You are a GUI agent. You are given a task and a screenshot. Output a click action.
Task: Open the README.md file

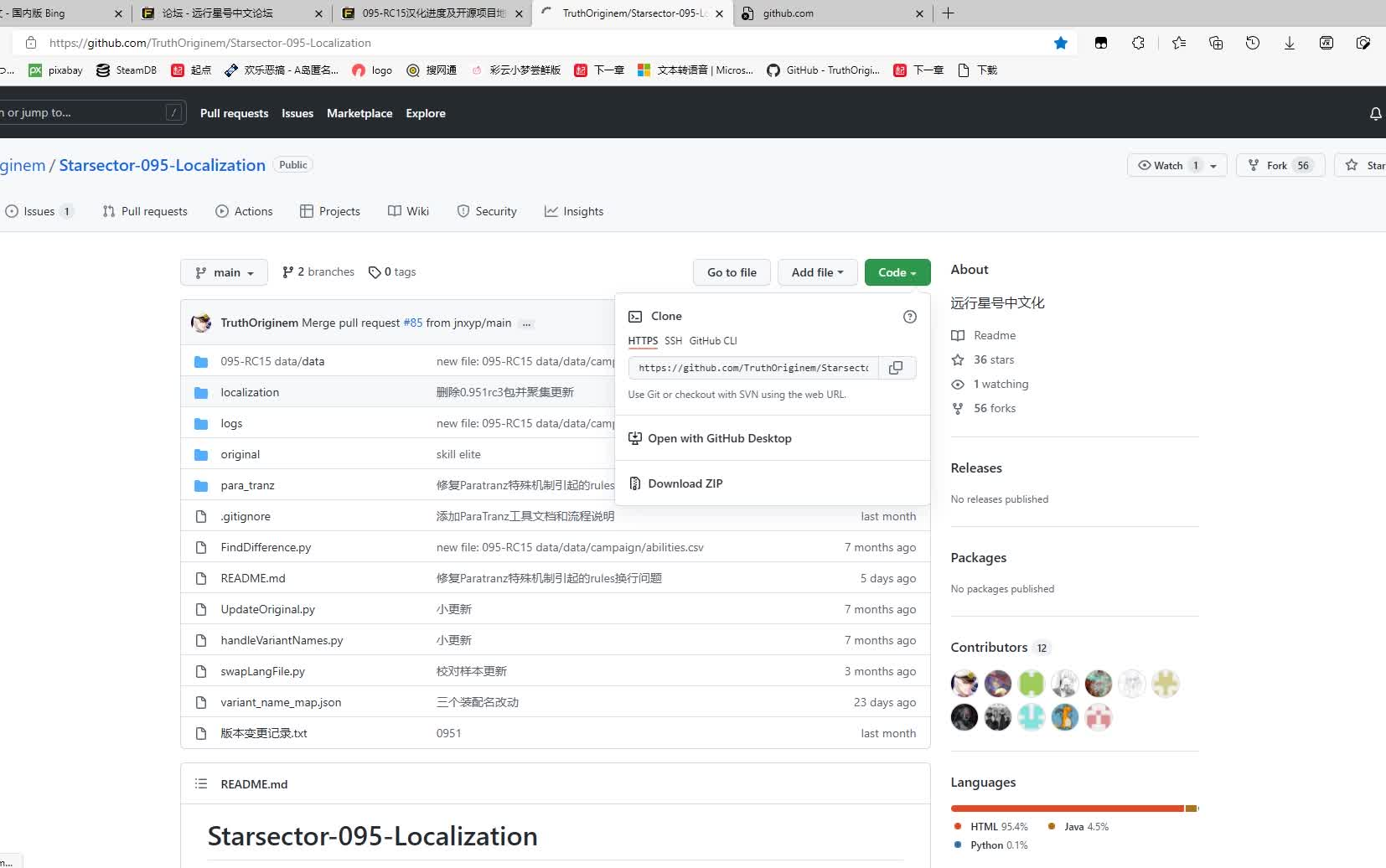tap(253, 578)
